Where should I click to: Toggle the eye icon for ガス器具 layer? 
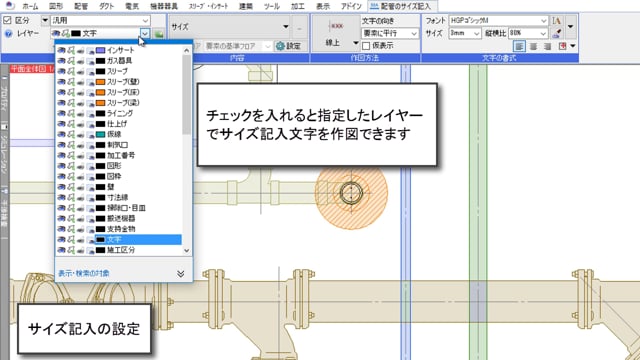61,61
